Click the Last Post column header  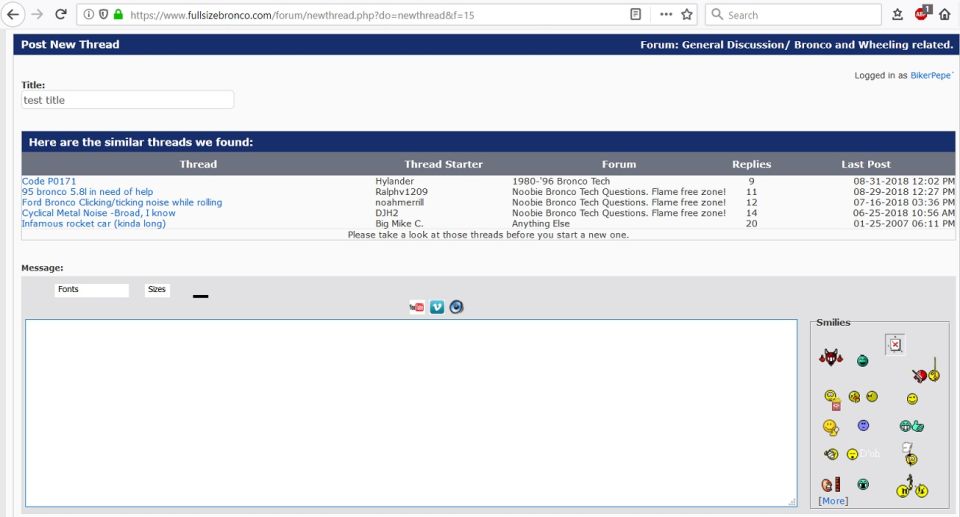(x=866, y=164)
